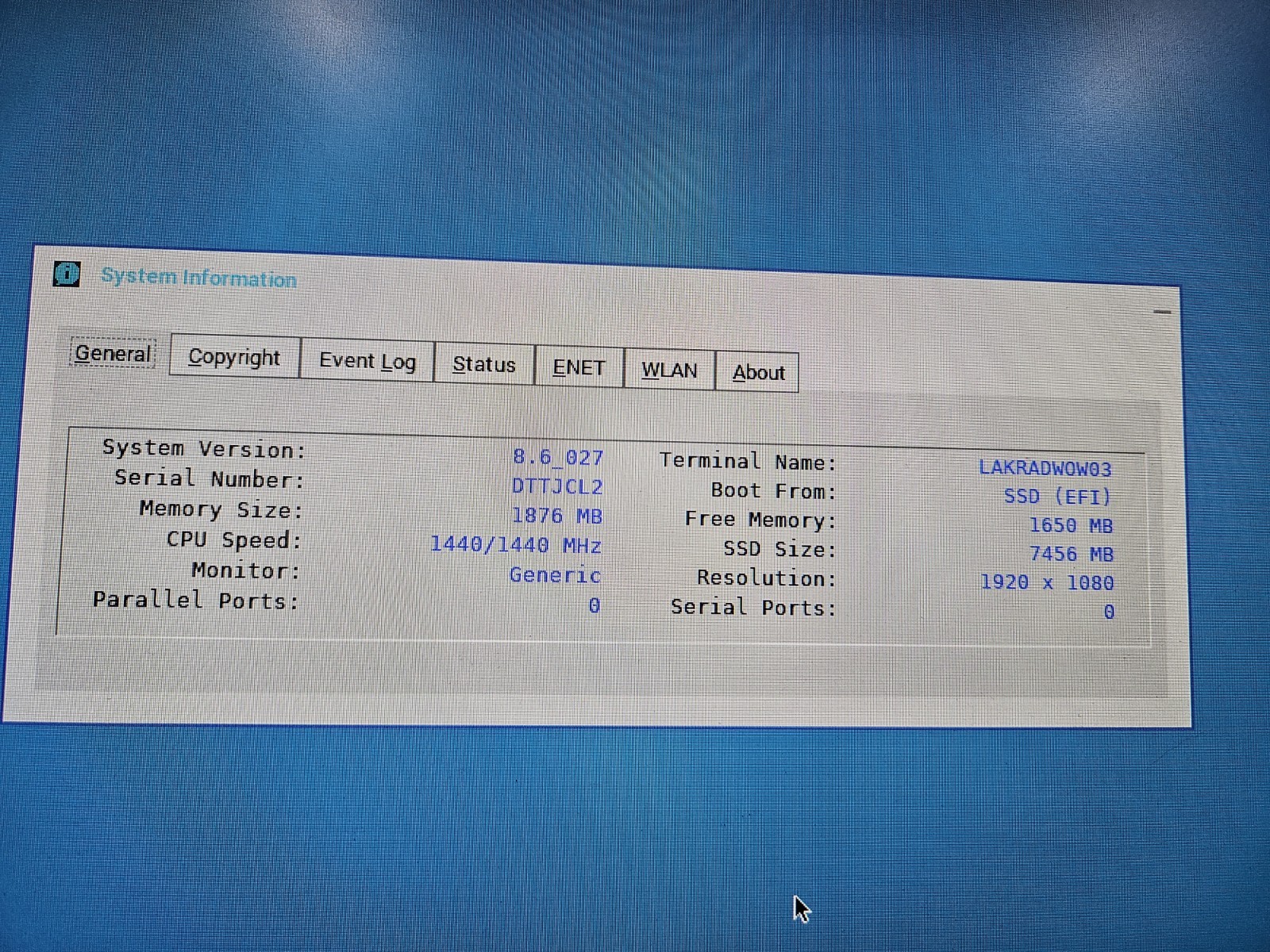This screenshot has height=952, width=1270.
Task: Click the SSD size value 7456 MB
Action: (1072, 554)
